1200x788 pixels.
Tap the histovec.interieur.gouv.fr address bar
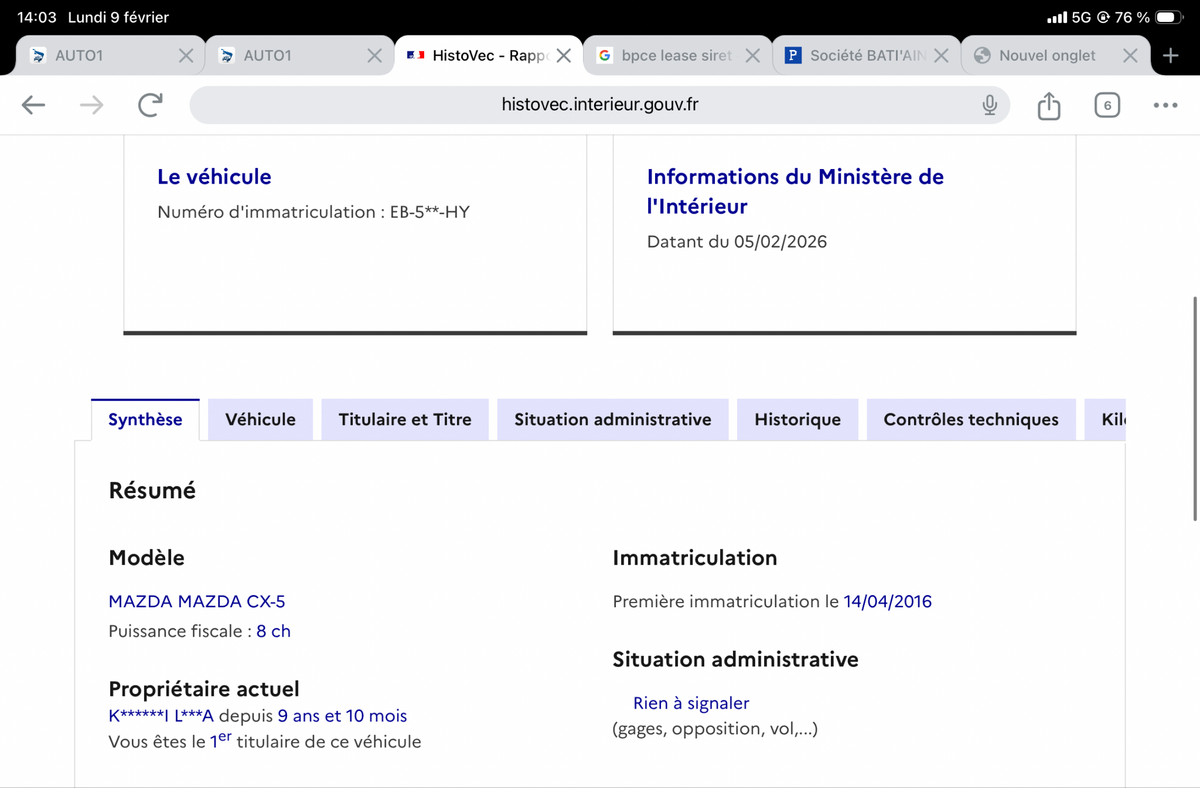click(600, 105)
